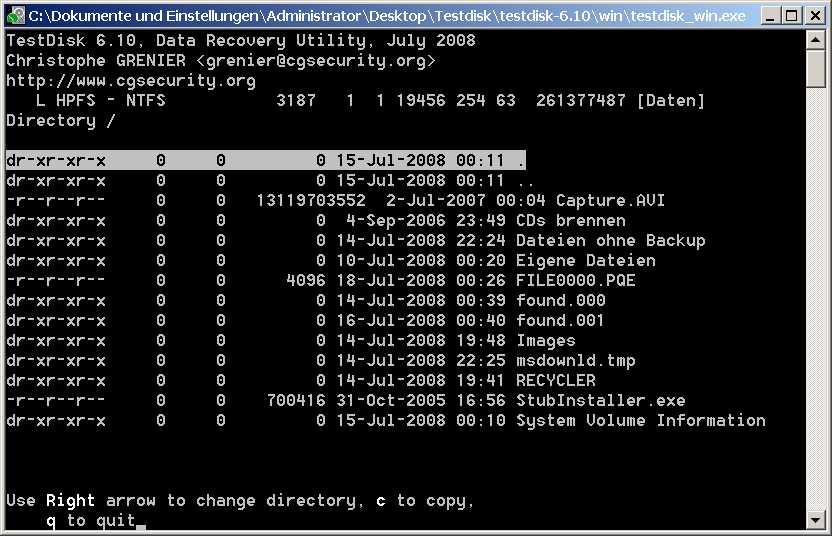832x536 pixels.
Task: Click the 13119703552 file size value
Action: point(311,201)
